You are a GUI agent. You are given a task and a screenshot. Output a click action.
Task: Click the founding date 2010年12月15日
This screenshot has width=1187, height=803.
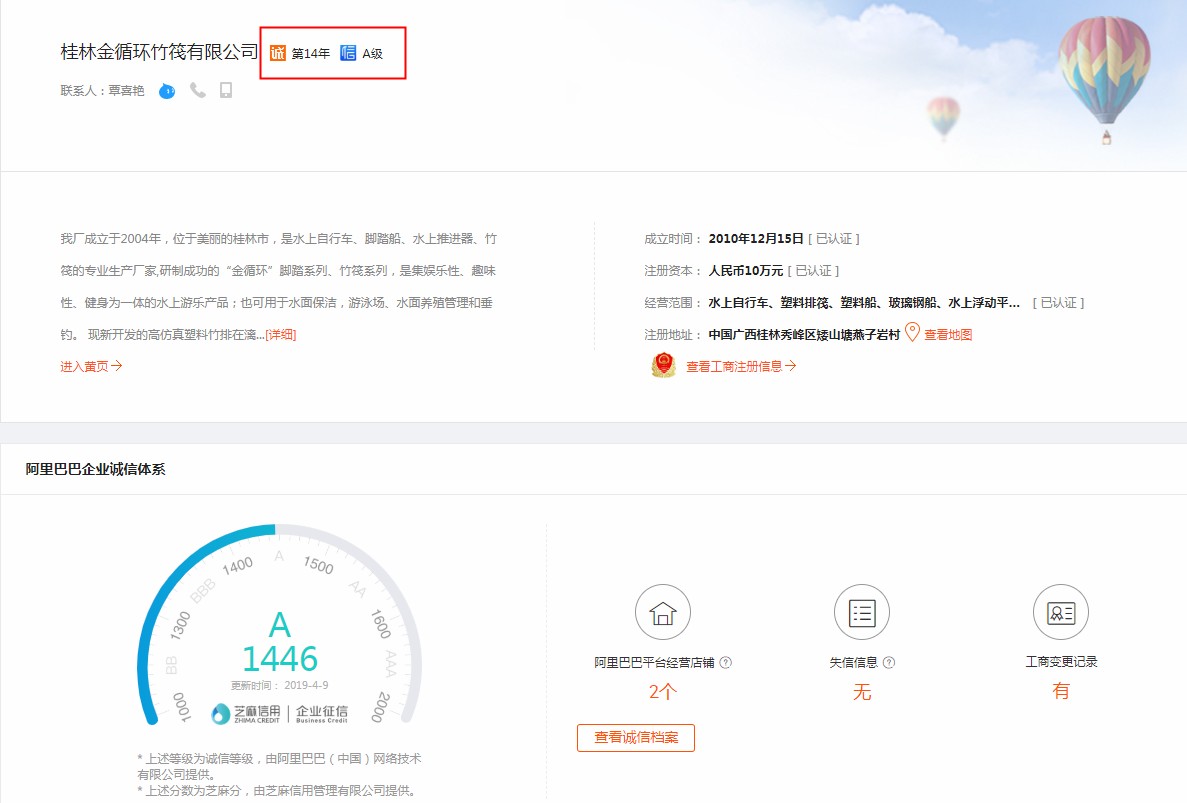[756, 238]
